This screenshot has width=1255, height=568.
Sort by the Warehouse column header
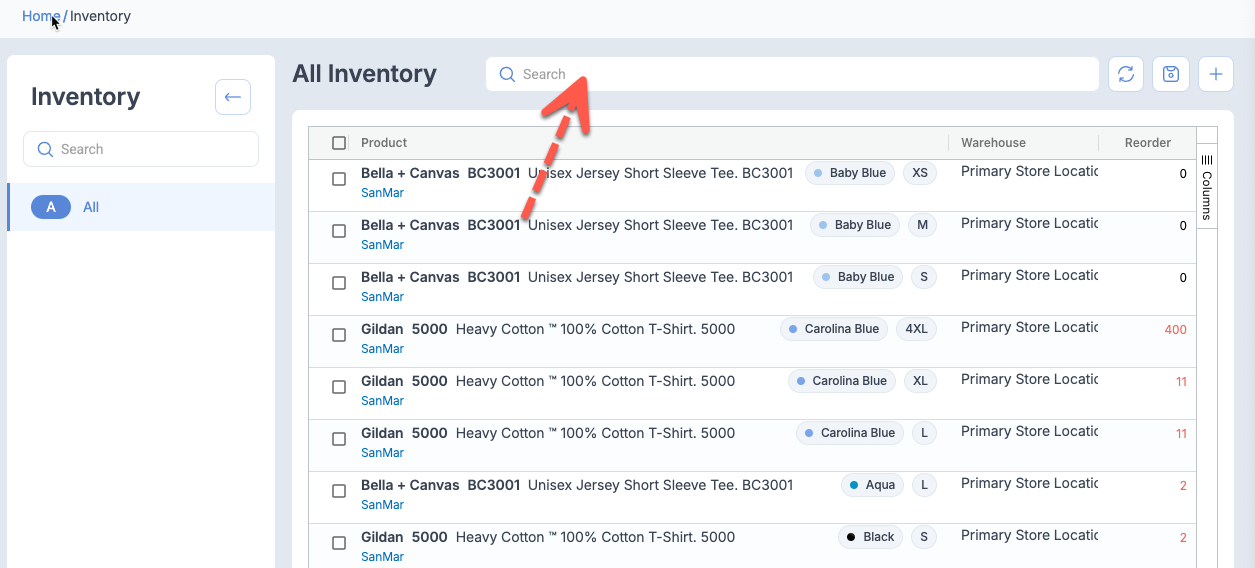coord(993,143)
